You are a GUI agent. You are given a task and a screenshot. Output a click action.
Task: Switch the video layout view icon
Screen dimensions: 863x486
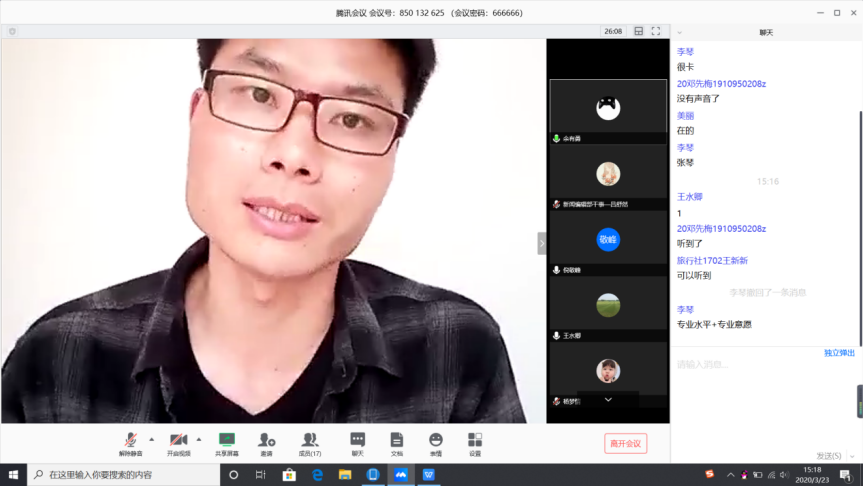(639, 31)
